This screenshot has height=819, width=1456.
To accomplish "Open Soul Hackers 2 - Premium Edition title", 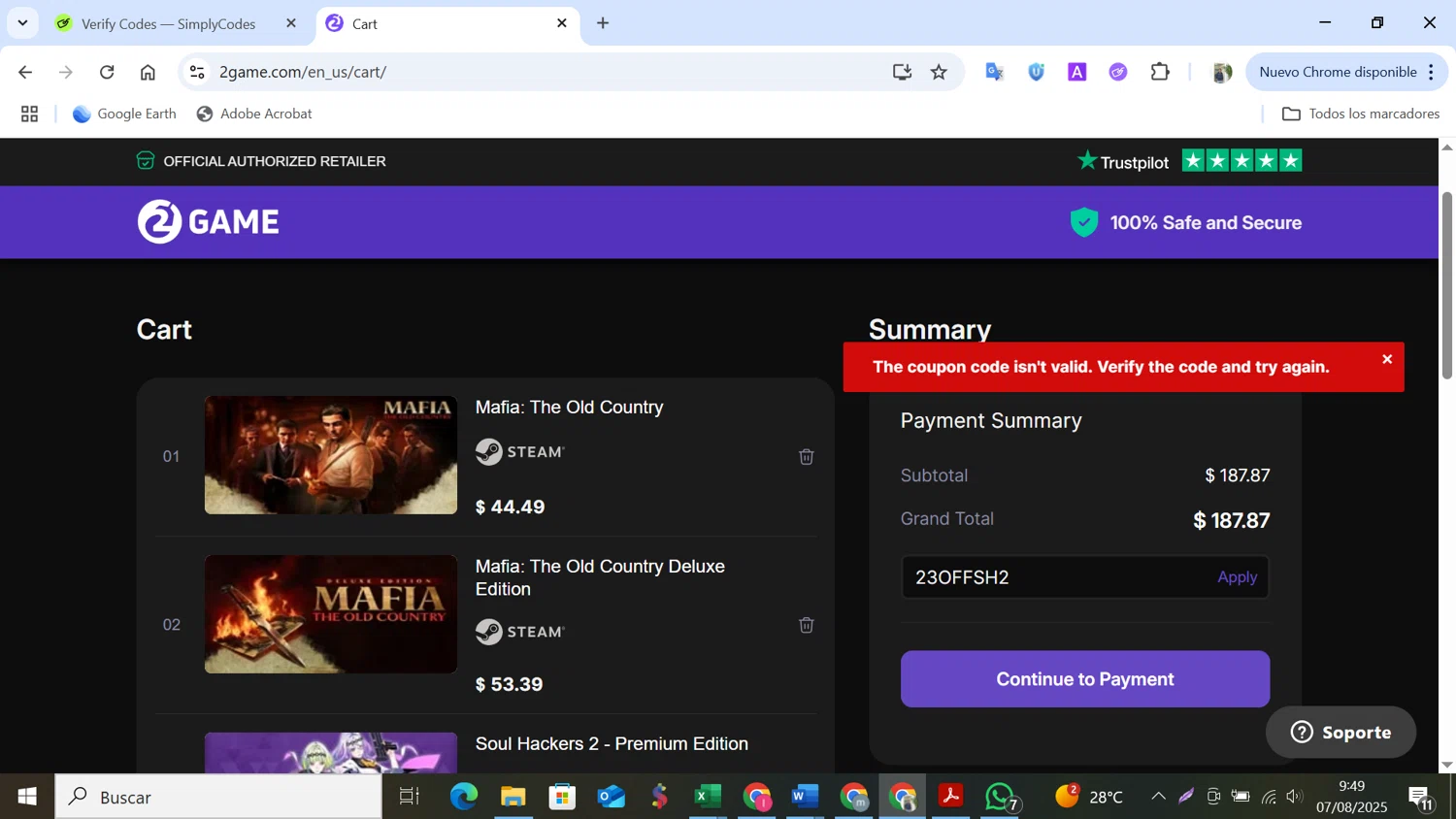I will click(x=612, y=744).
